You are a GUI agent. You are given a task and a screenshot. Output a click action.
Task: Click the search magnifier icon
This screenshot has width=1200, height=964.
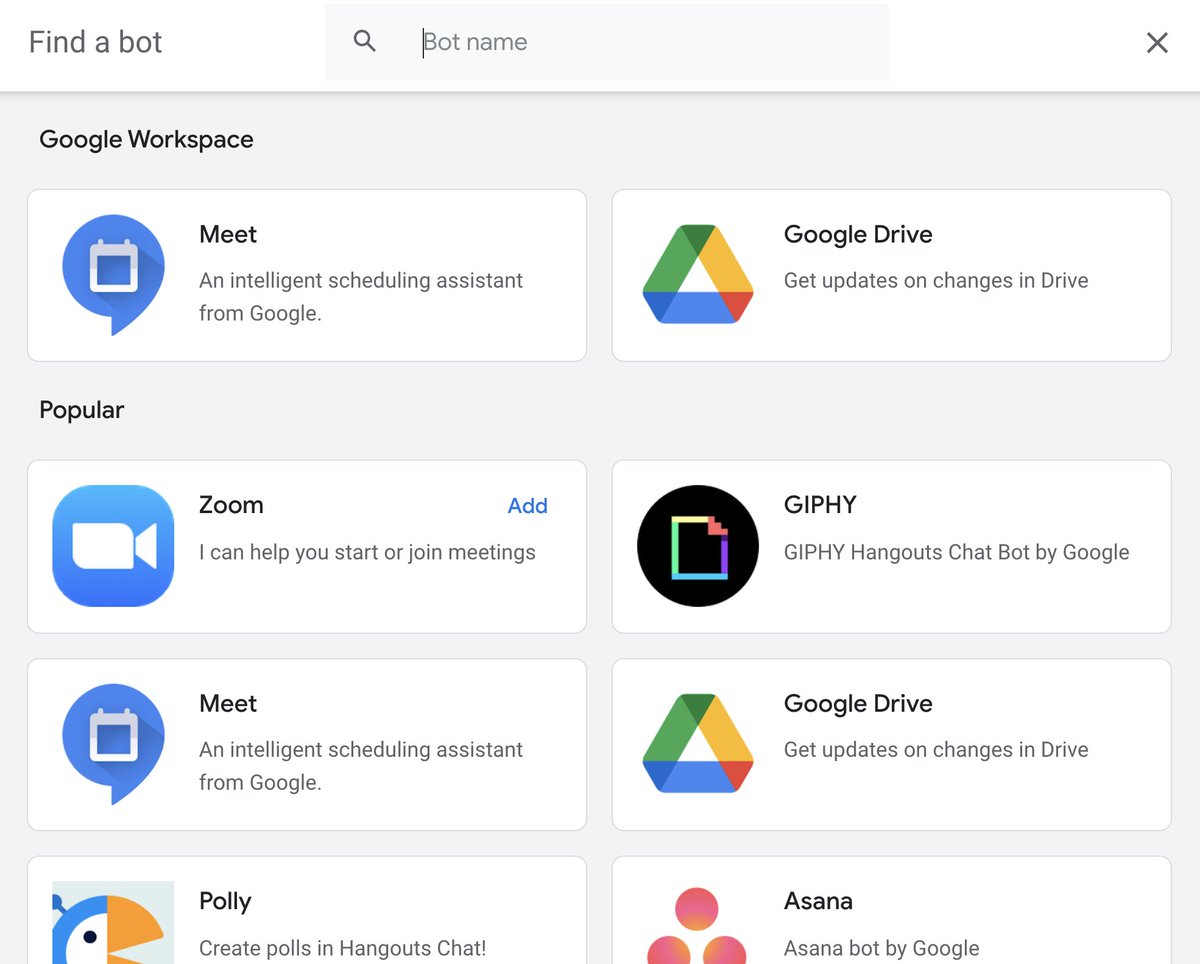coord(365,41)
